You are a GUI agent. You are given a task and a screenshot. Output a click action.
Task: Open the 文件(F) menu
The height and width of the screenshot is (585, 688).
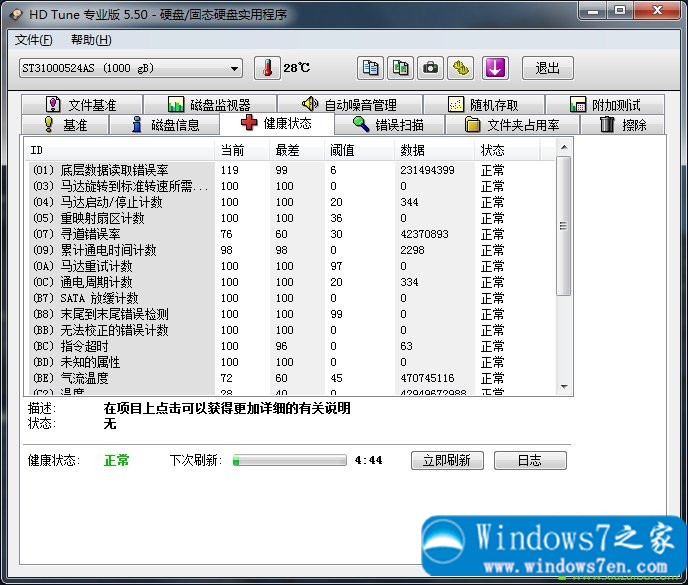pyautogui.click(x=34, y=40)
